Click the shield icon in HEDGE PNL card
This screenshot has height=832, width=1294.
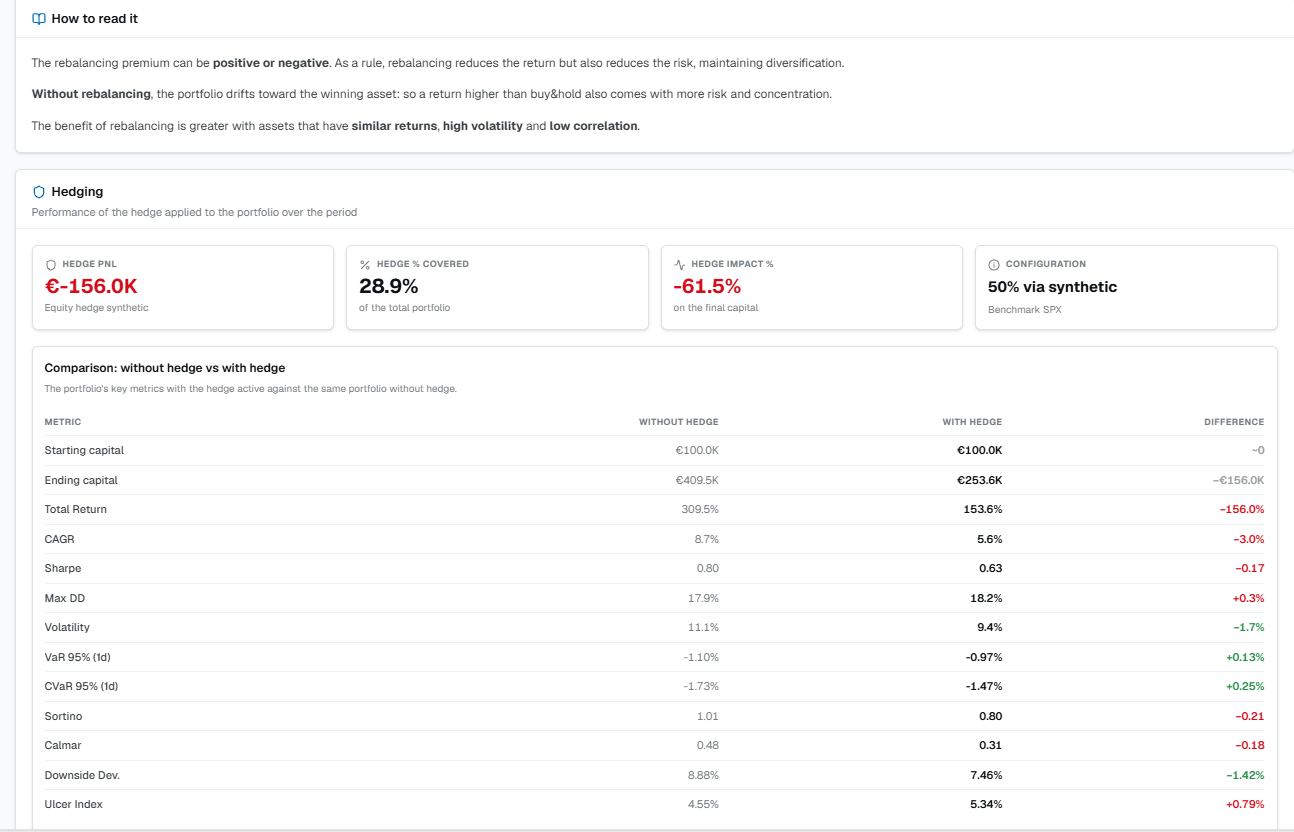click(50, 264)
